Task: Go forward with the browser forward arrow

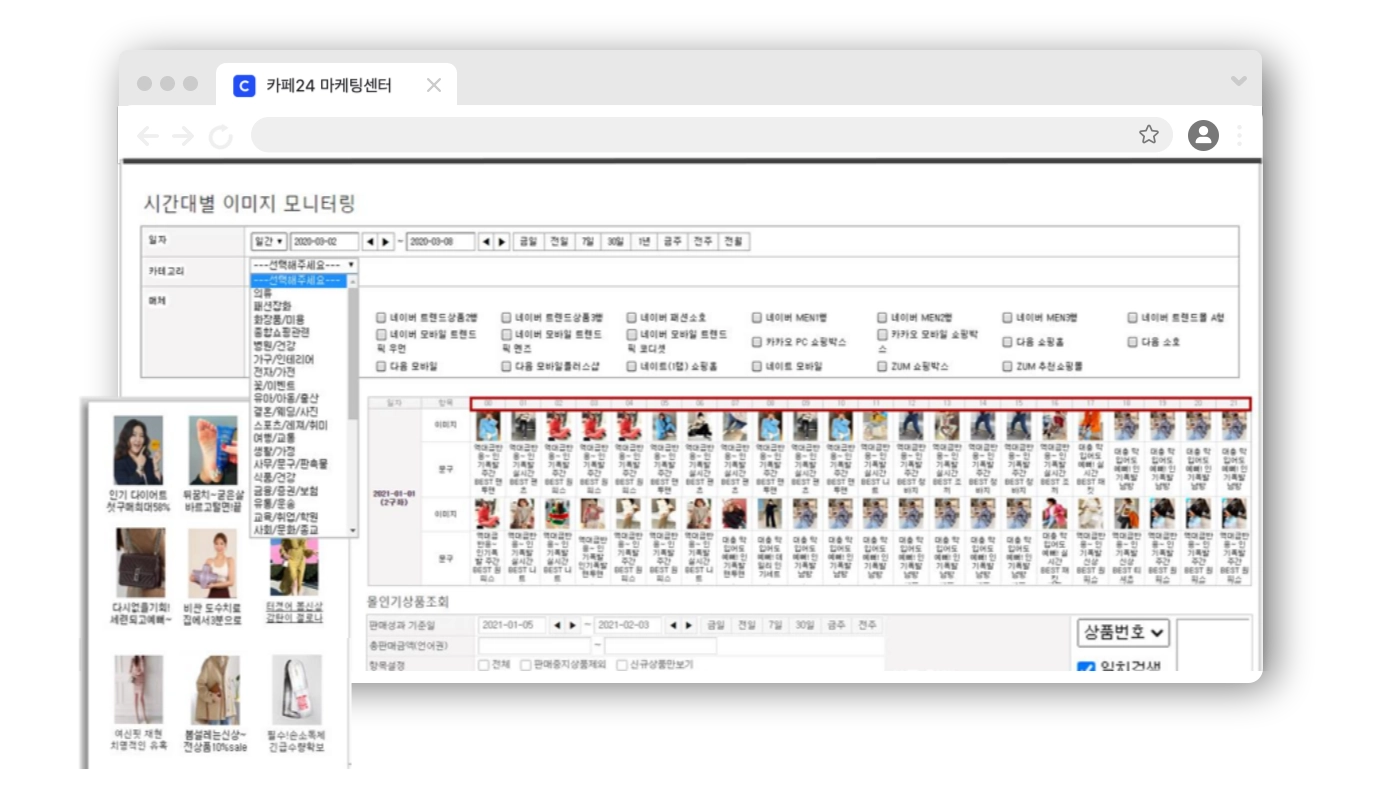Action: 183,136
